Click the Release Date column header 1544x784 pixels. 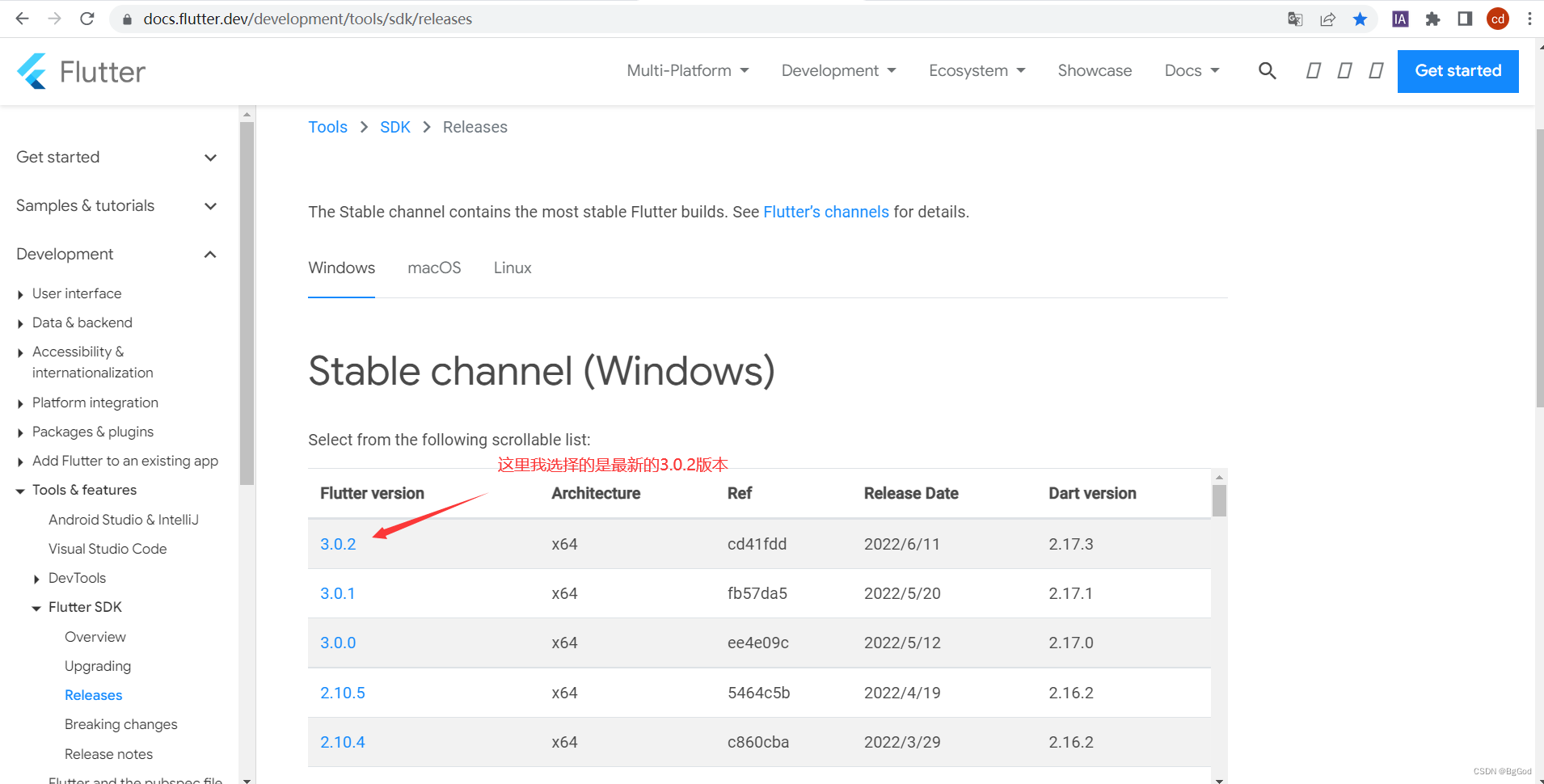tap(911, 493)
